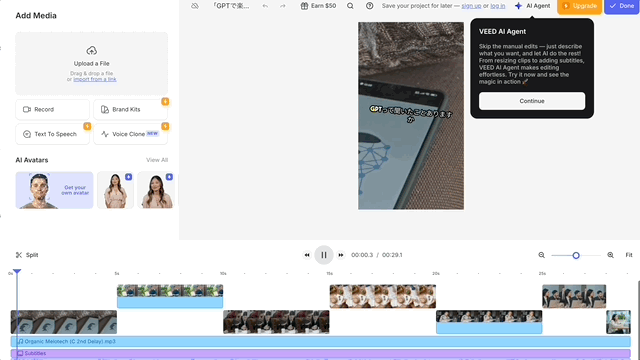Zoom in the timeline with plus magnifier
Image resolution: width=640 pixels, height=360 pixels.
tap(610, 255)
